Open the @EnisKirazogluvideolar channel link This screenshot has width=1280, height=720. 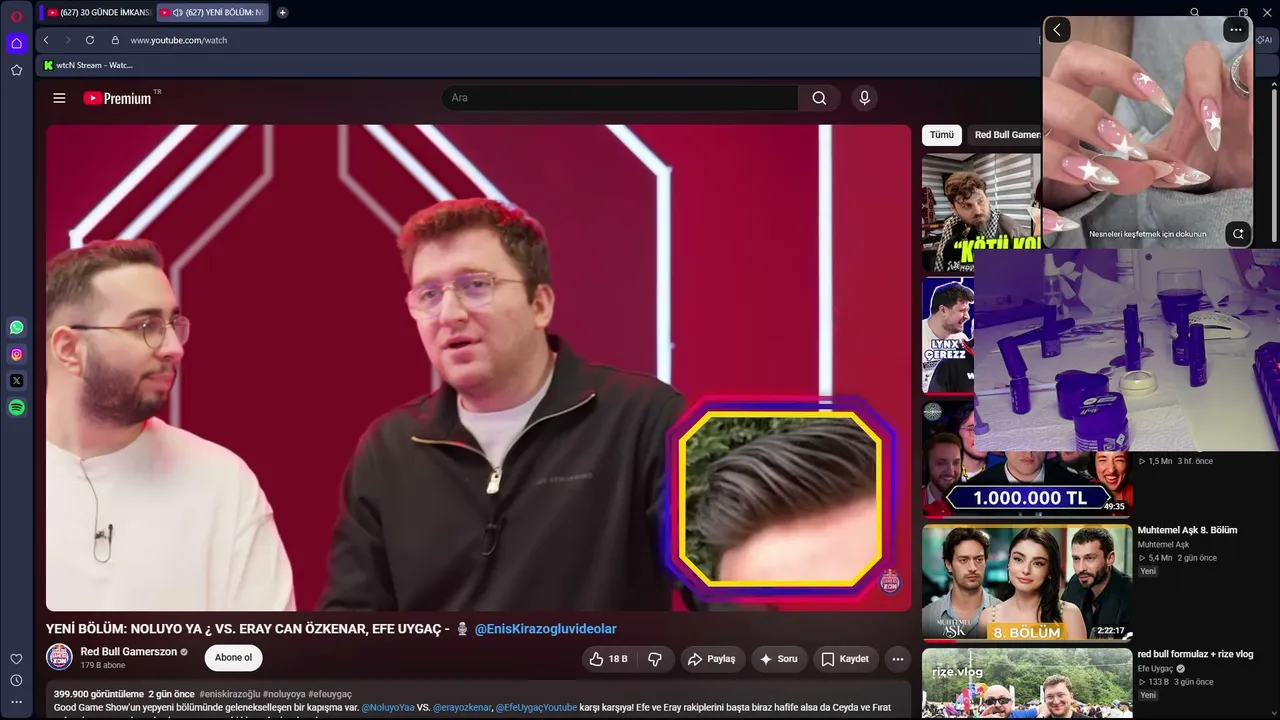click(x=545, y=629)
